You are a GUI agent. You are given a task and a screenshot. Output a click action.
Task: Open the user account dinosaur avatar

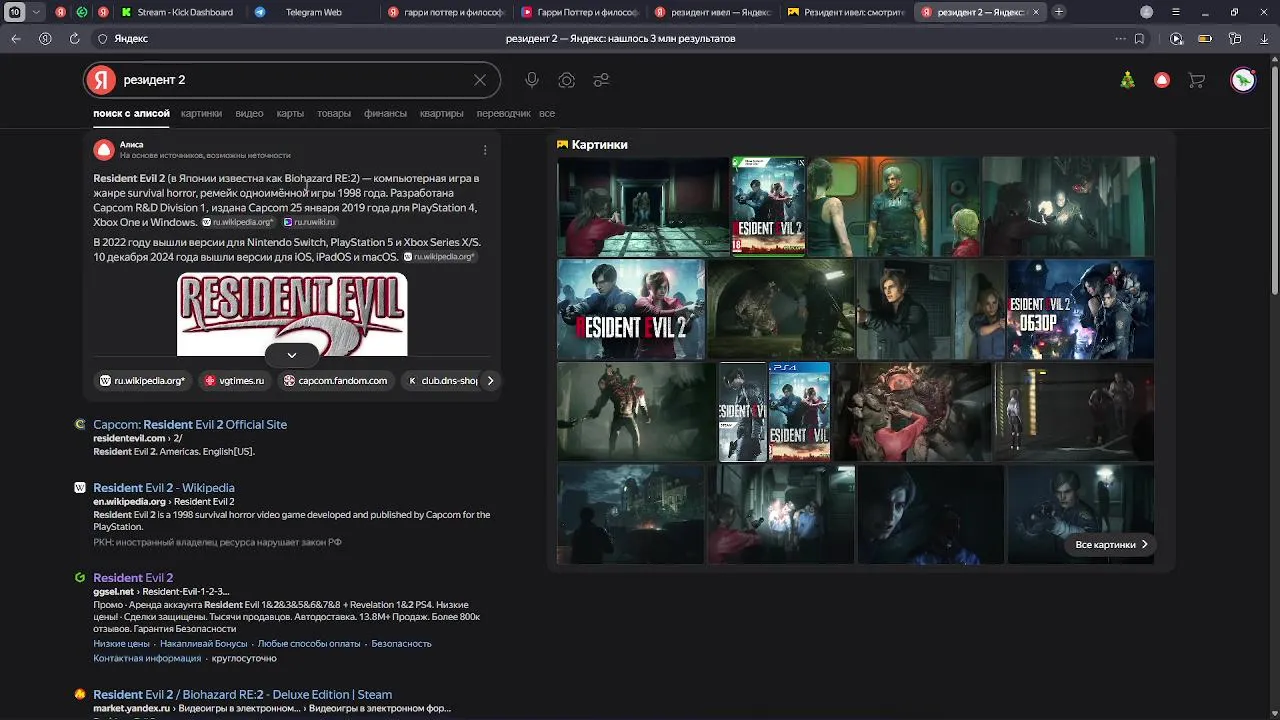coord(1243,80)
